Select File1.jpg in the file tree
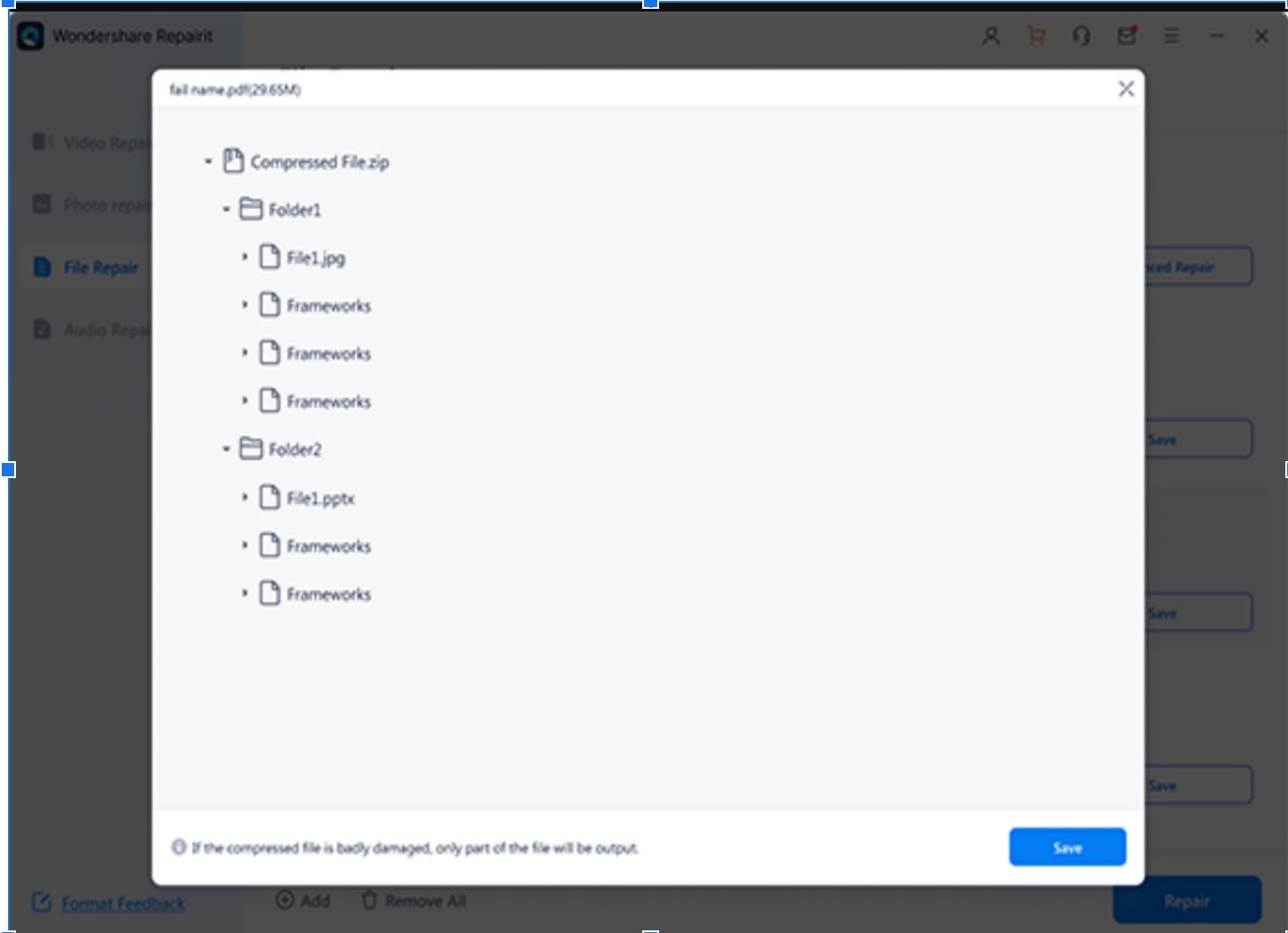Viewport: 1288px width, 933px height. point(316,258)
